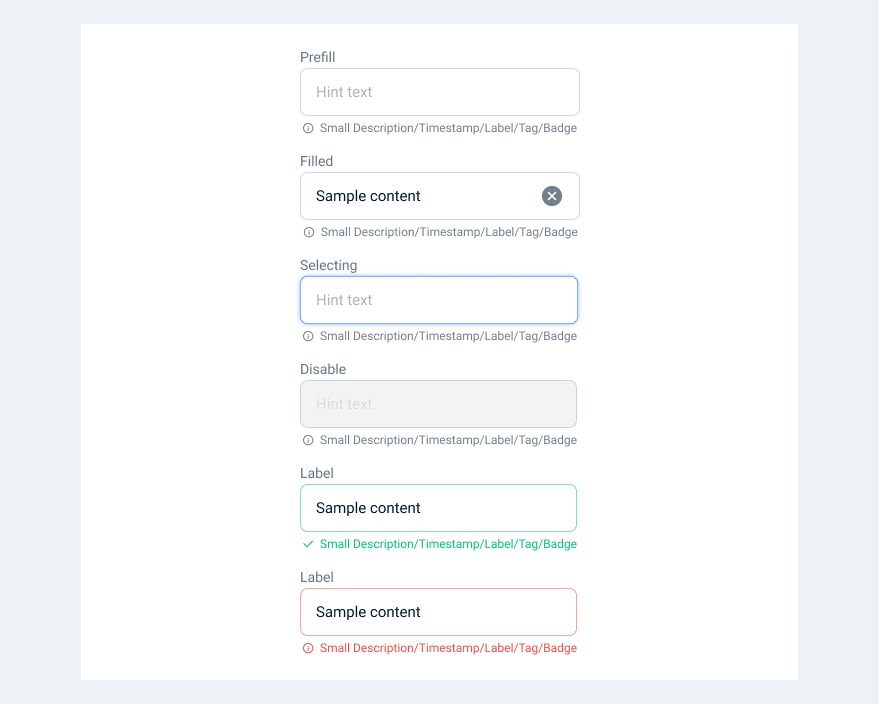Click the info icon beneath the Selecting field
Screen dimensions: 879x704
(x=308, y=336)
